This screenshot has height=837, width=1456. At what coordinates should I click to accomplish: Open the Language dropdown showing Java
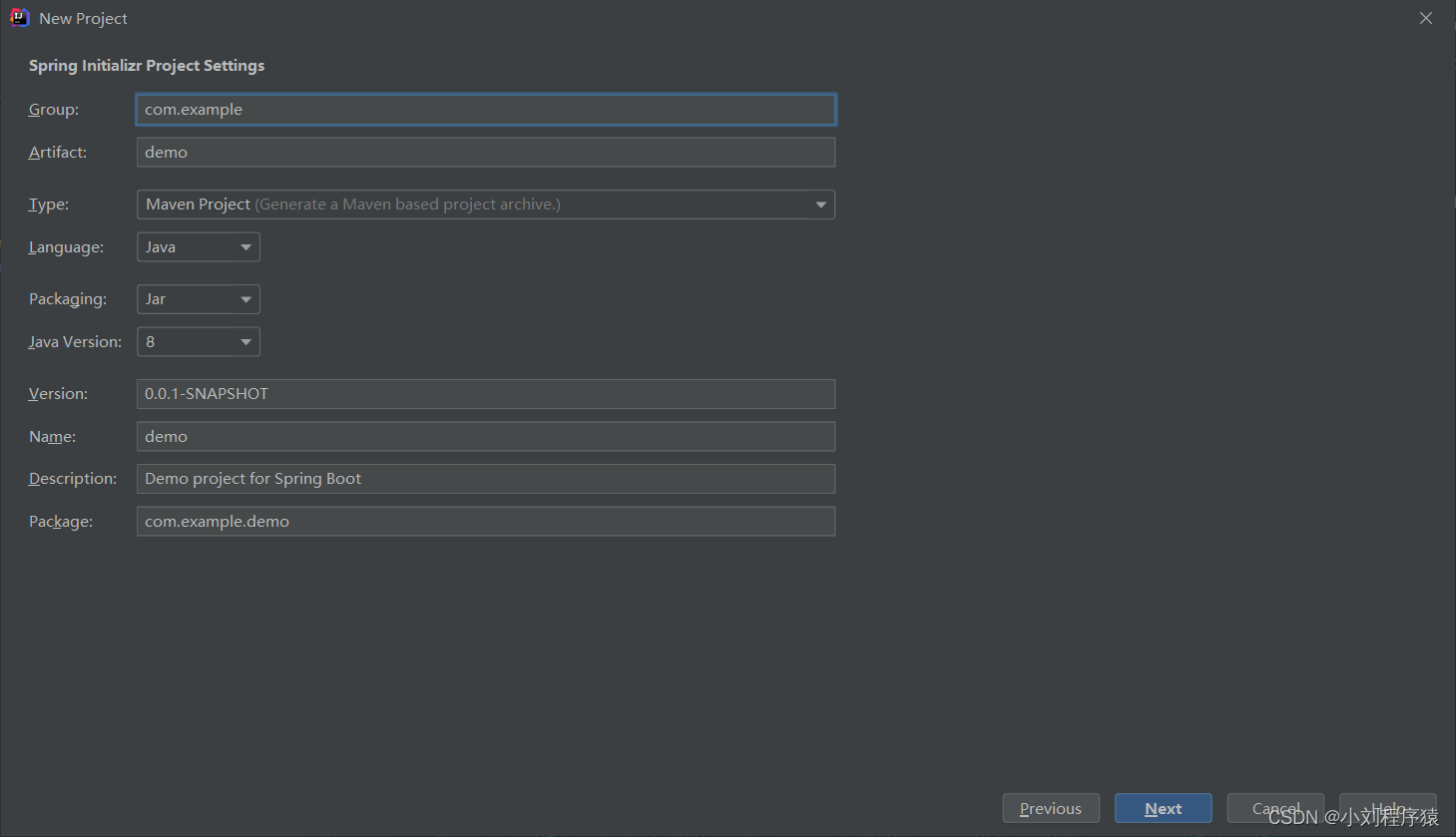tap(199, 247)
